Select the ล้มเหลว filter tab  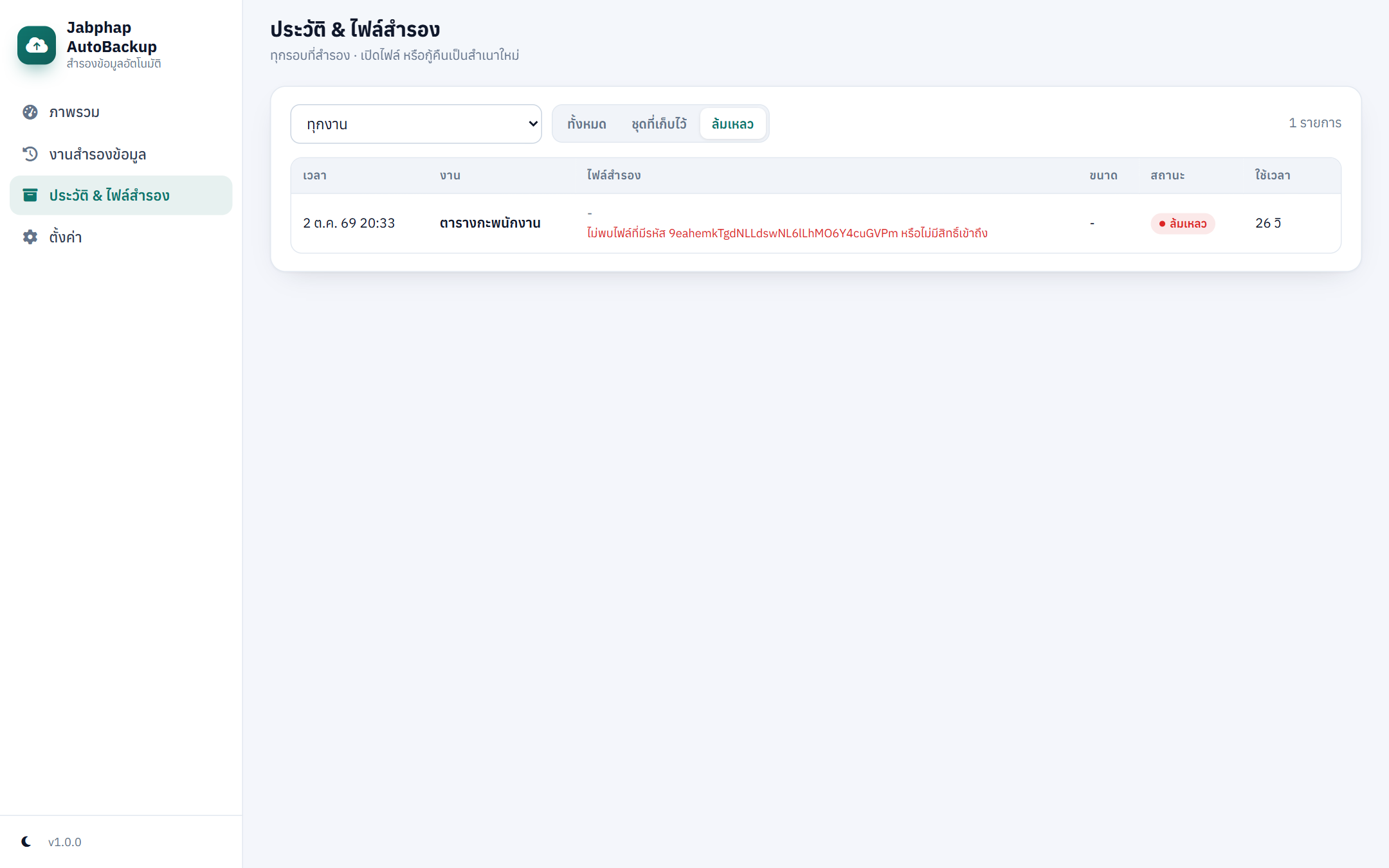(x=732, y=123)
